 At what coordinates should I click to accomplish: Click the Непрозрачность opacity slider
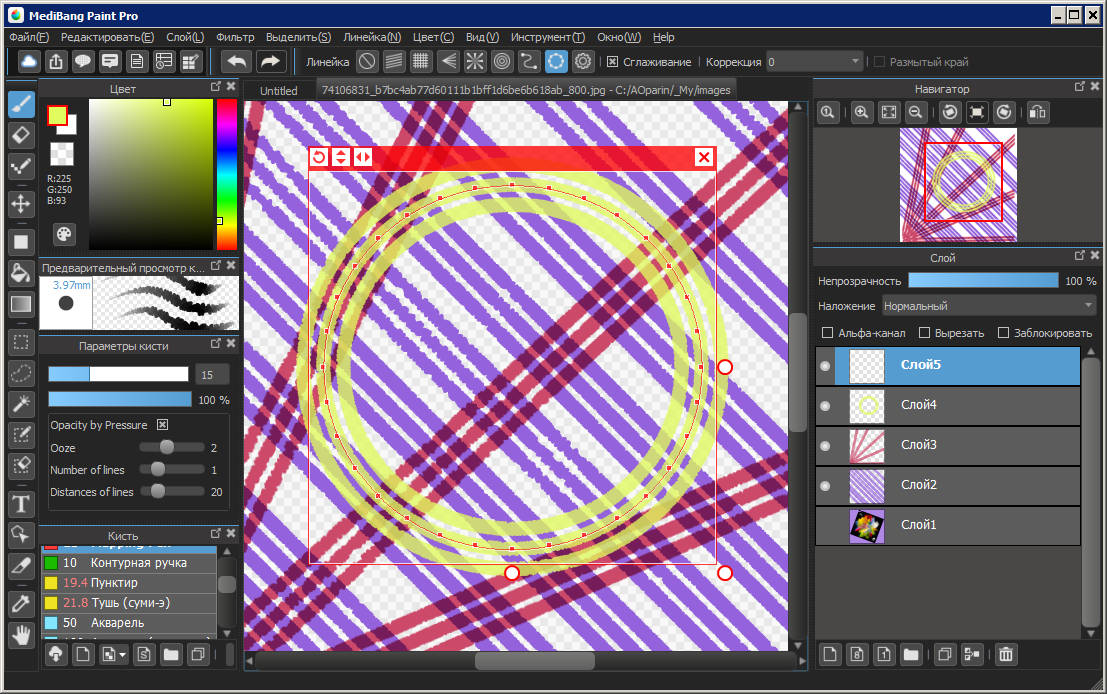(983, 280)
